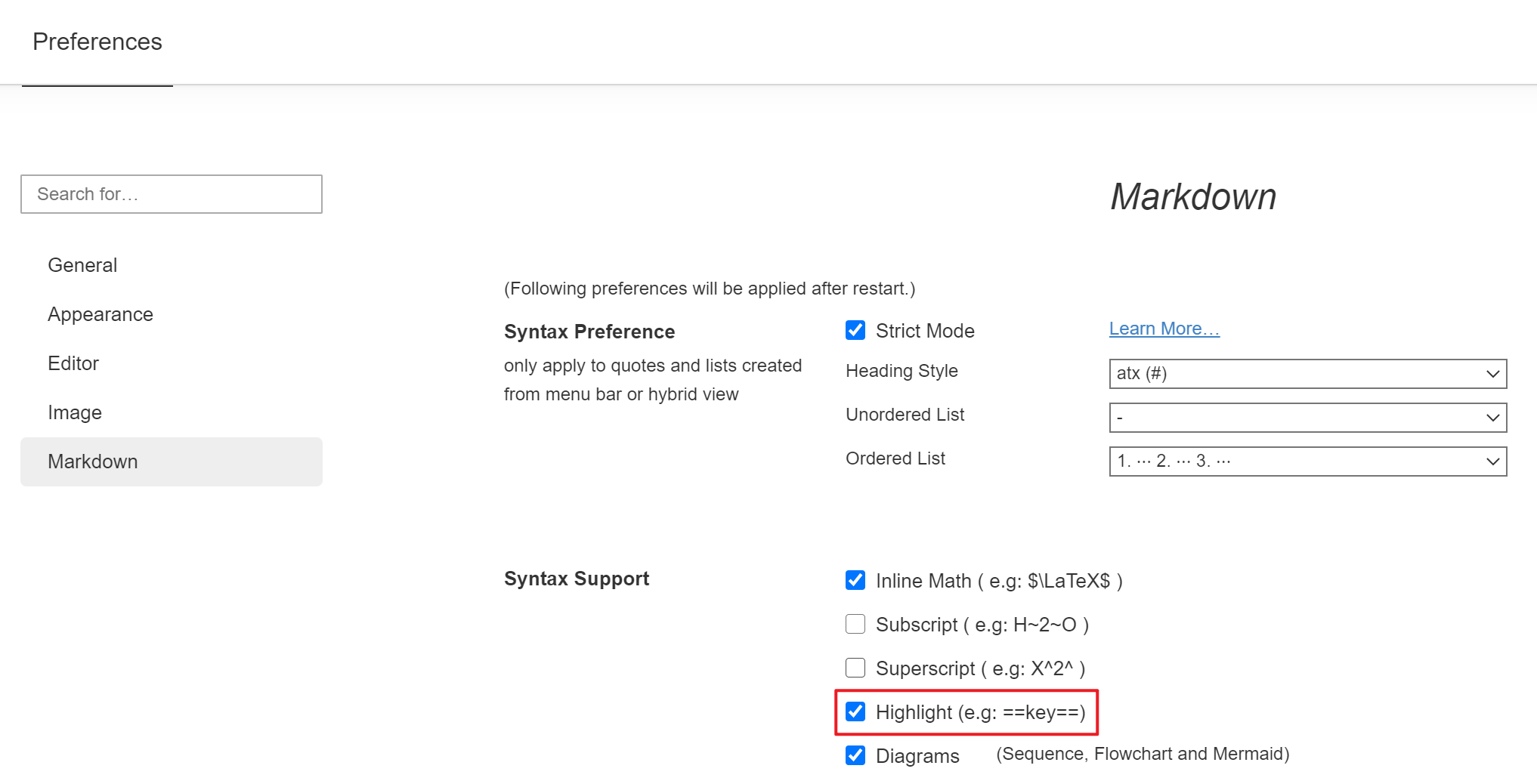Click the Preferences tab title
1537x784 pixels.
pyautogui.click(x=97, y=42)
